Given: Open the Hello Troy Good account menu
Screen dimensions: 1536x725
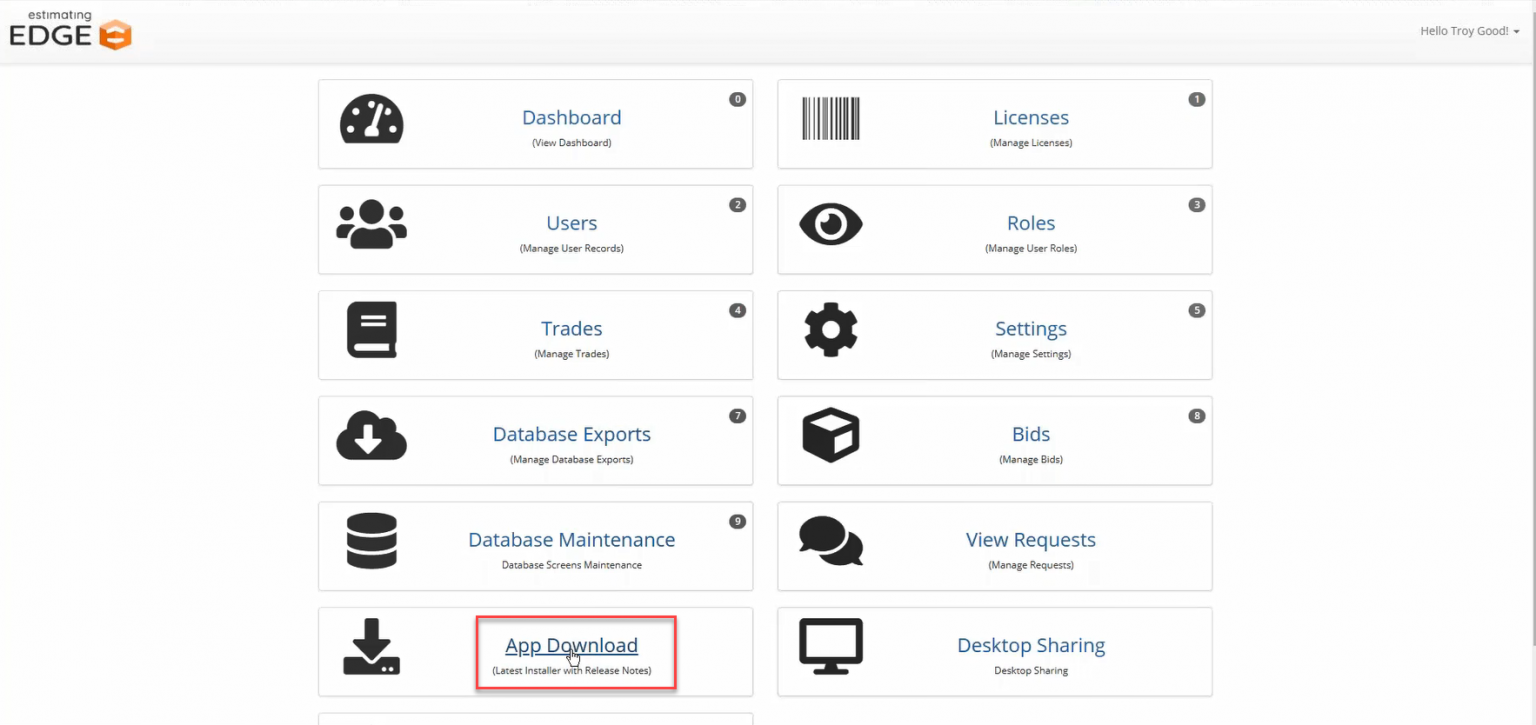Looking at the screenshot, I should (1469, 31).
